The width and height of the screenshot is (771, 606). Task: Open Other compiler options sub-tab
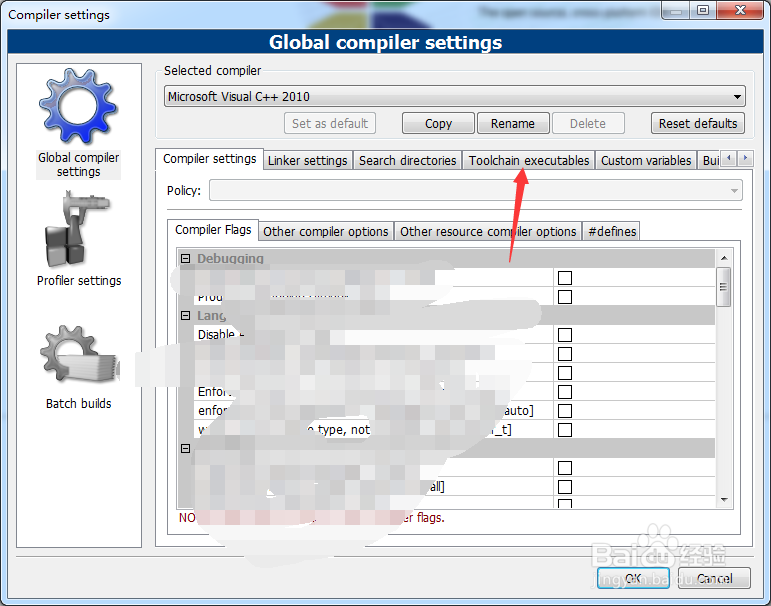pos(326,232)
